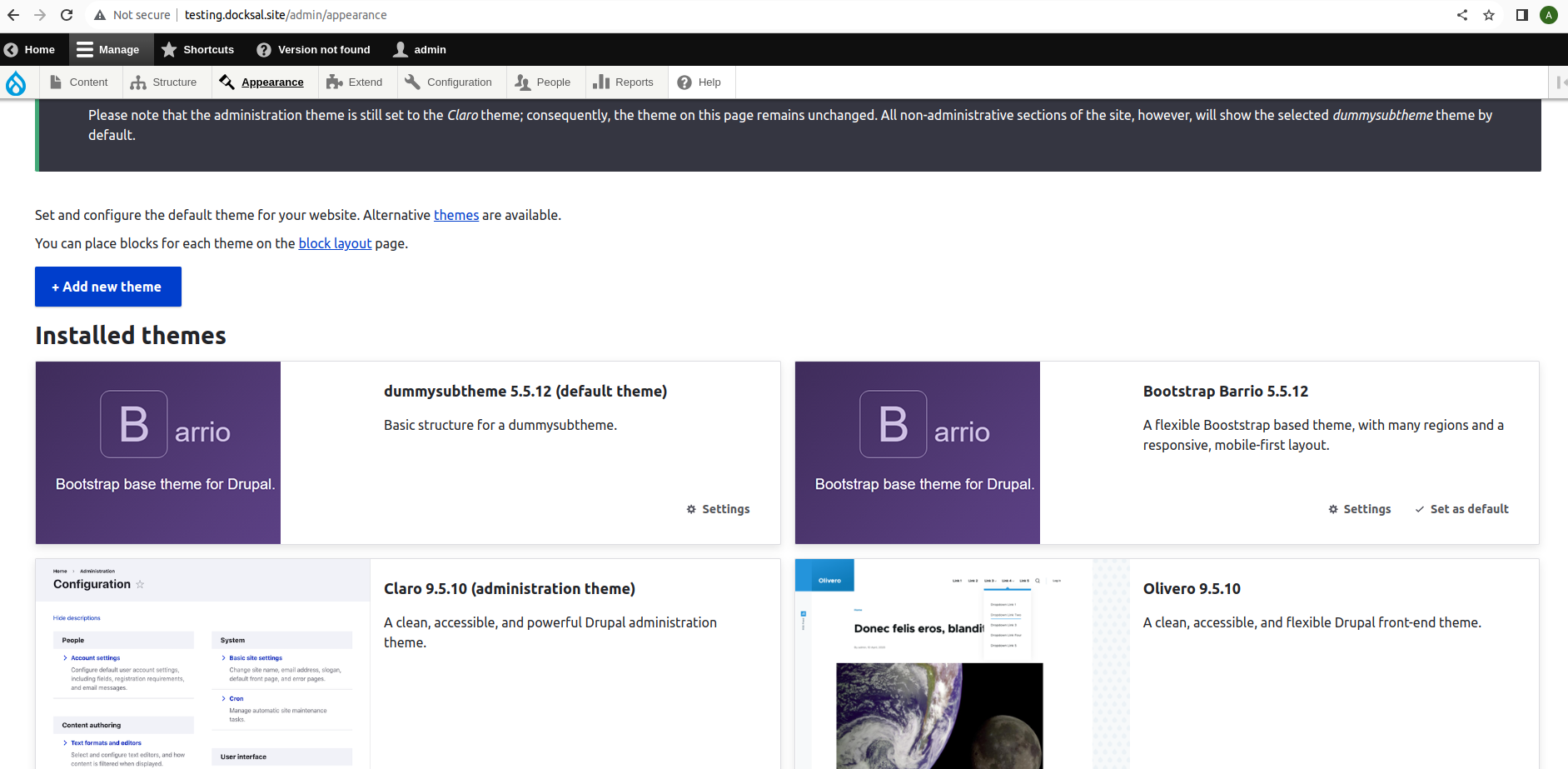Click the Home icon in the admin toolbar
The width and height of the screenshot is (1568, 769).
click(9, 49)
